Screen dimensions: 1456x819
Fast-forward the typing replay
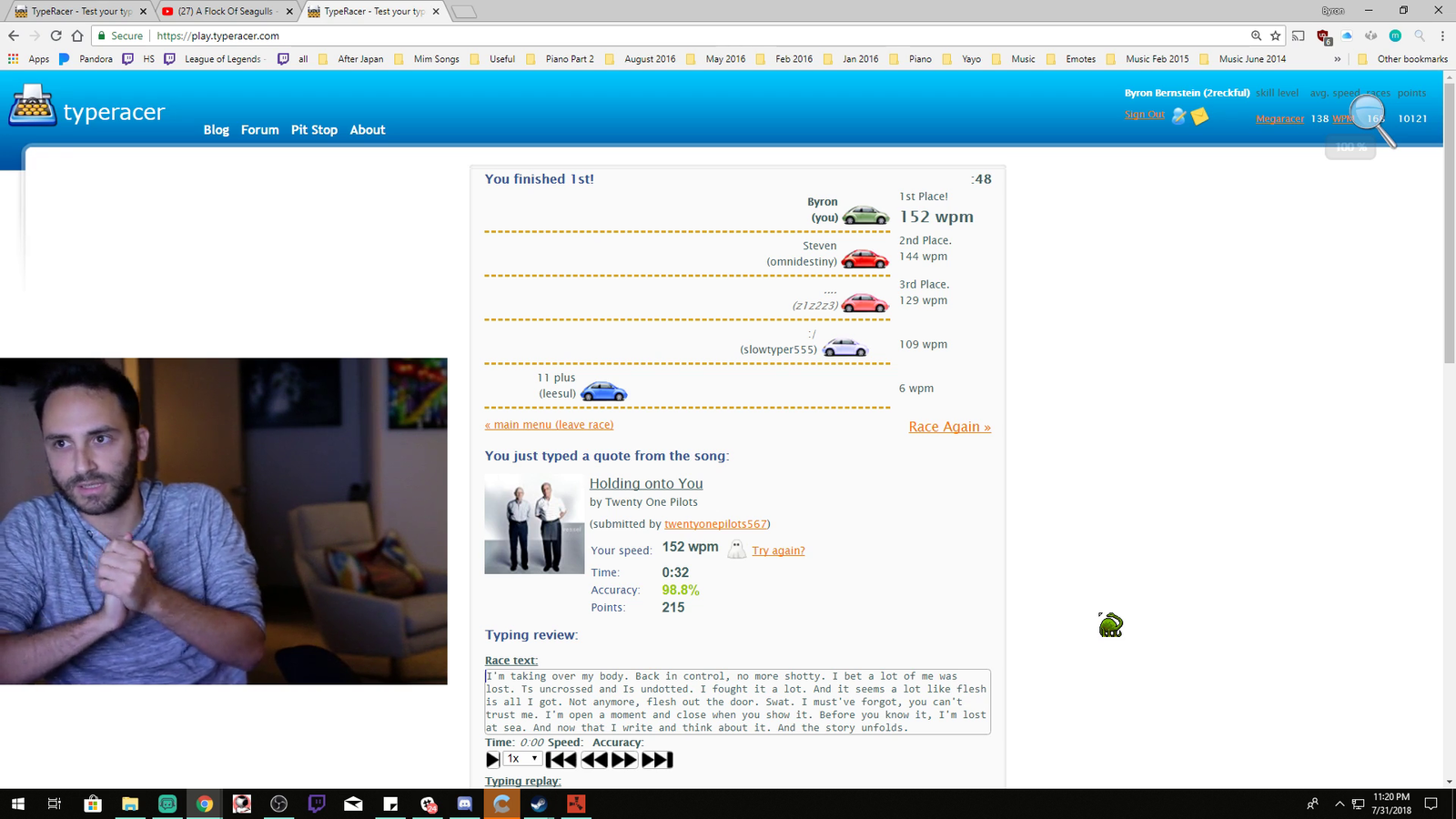click(624, 759)
